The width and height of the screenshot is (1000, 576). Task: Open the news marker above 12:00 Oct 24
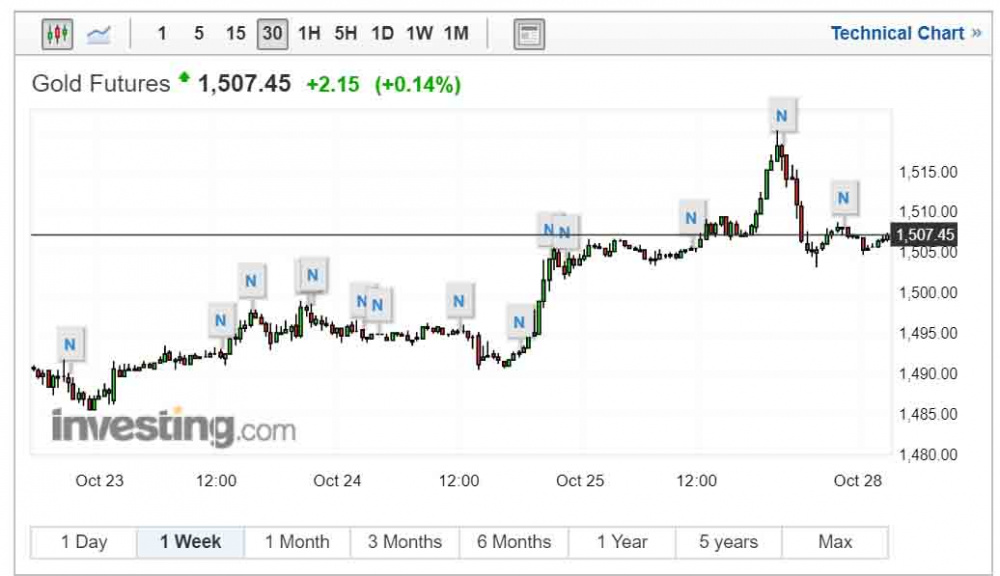[459, 301]
